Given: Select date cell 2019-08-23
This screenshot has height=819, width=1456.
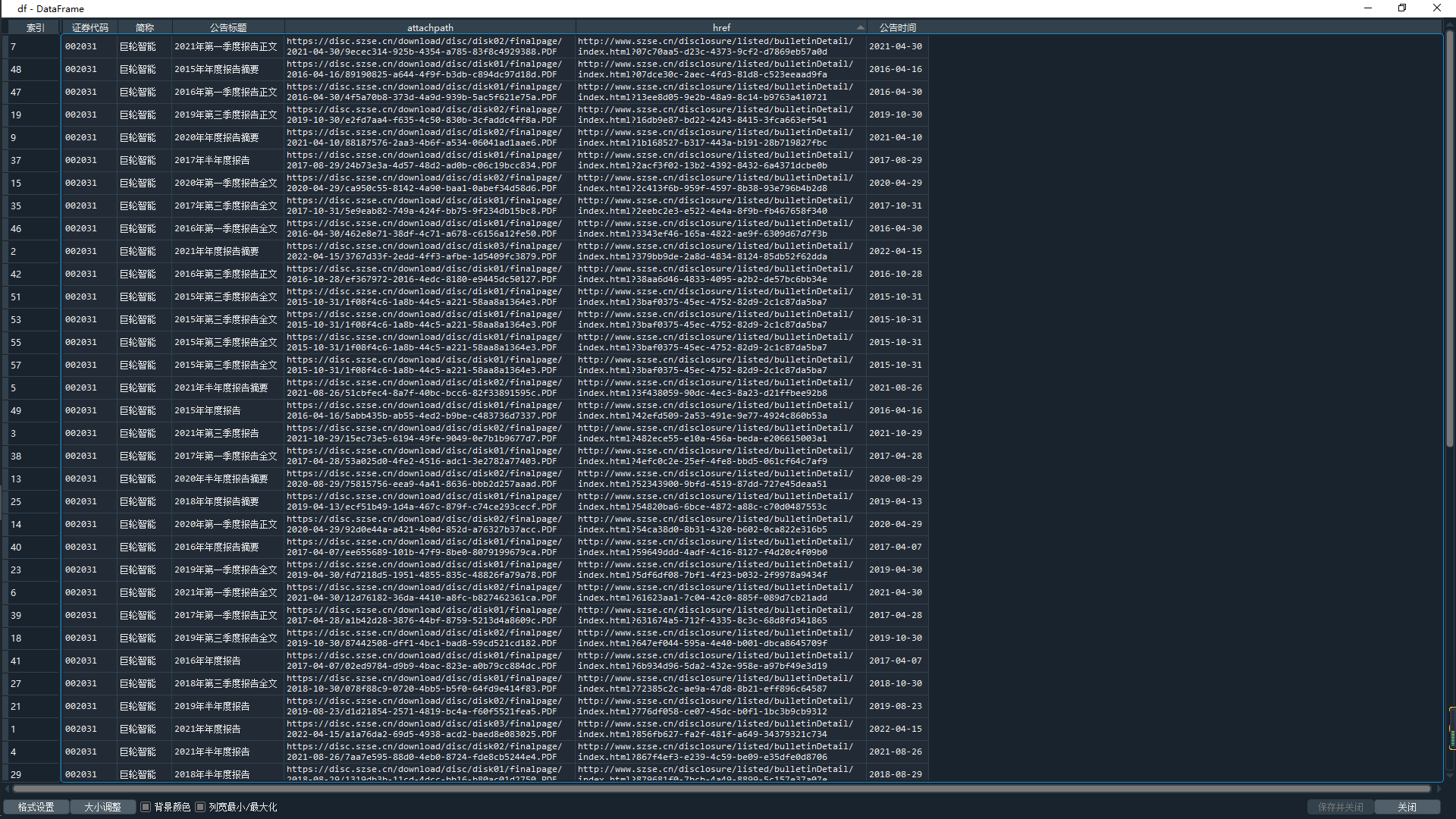Looking at the screenshot, I should (897, 706).
